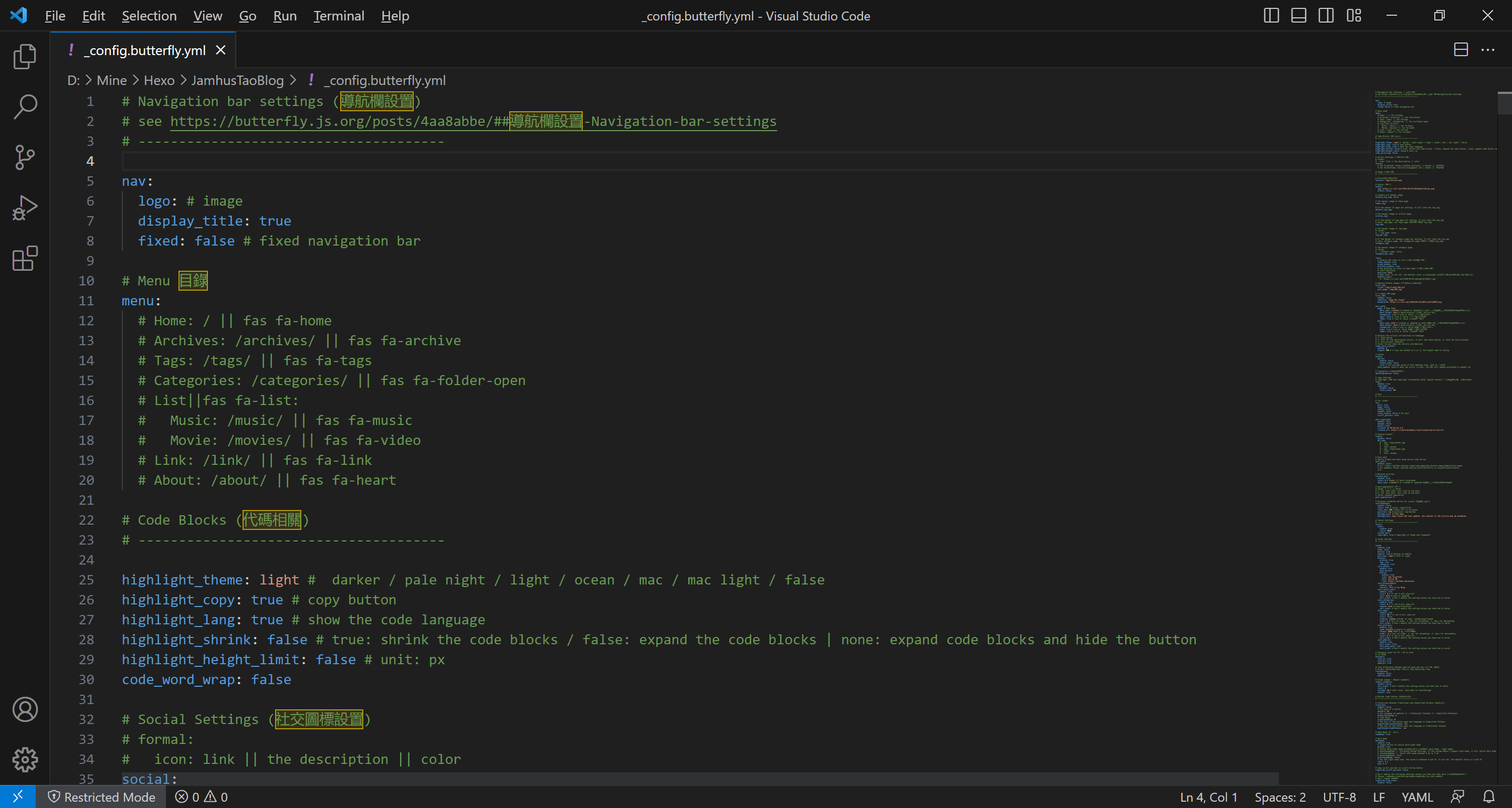Click the minimap code overview
1512x808 pixels.
(x=1432, y=411)
